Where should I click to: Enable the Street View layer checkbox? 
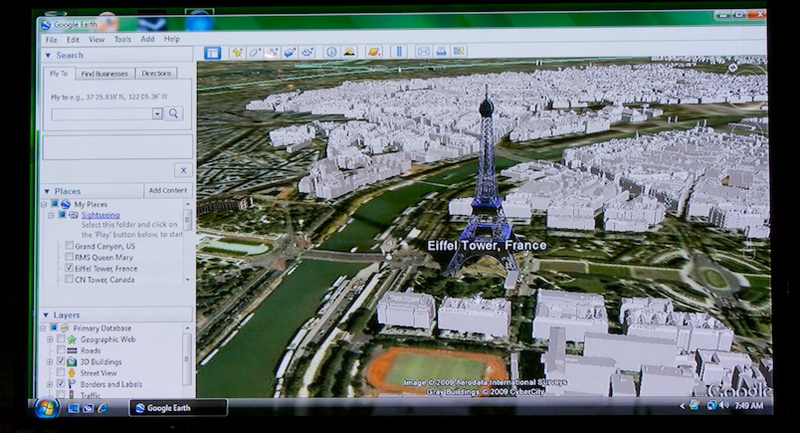(x=61, y=373)
